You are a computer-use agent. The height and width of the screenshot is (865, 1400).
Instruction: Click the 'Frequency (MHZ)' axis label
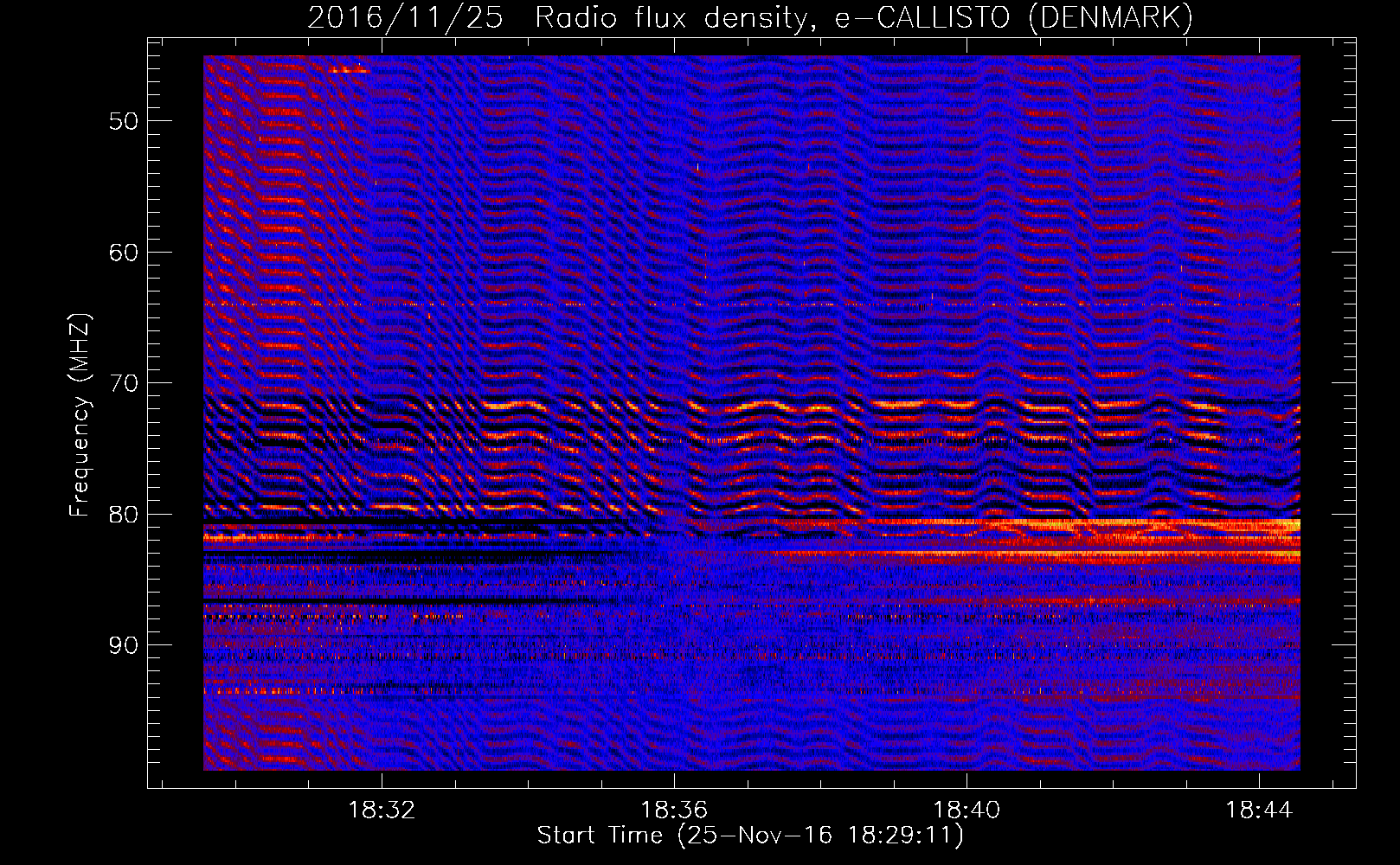coord(80,415)
